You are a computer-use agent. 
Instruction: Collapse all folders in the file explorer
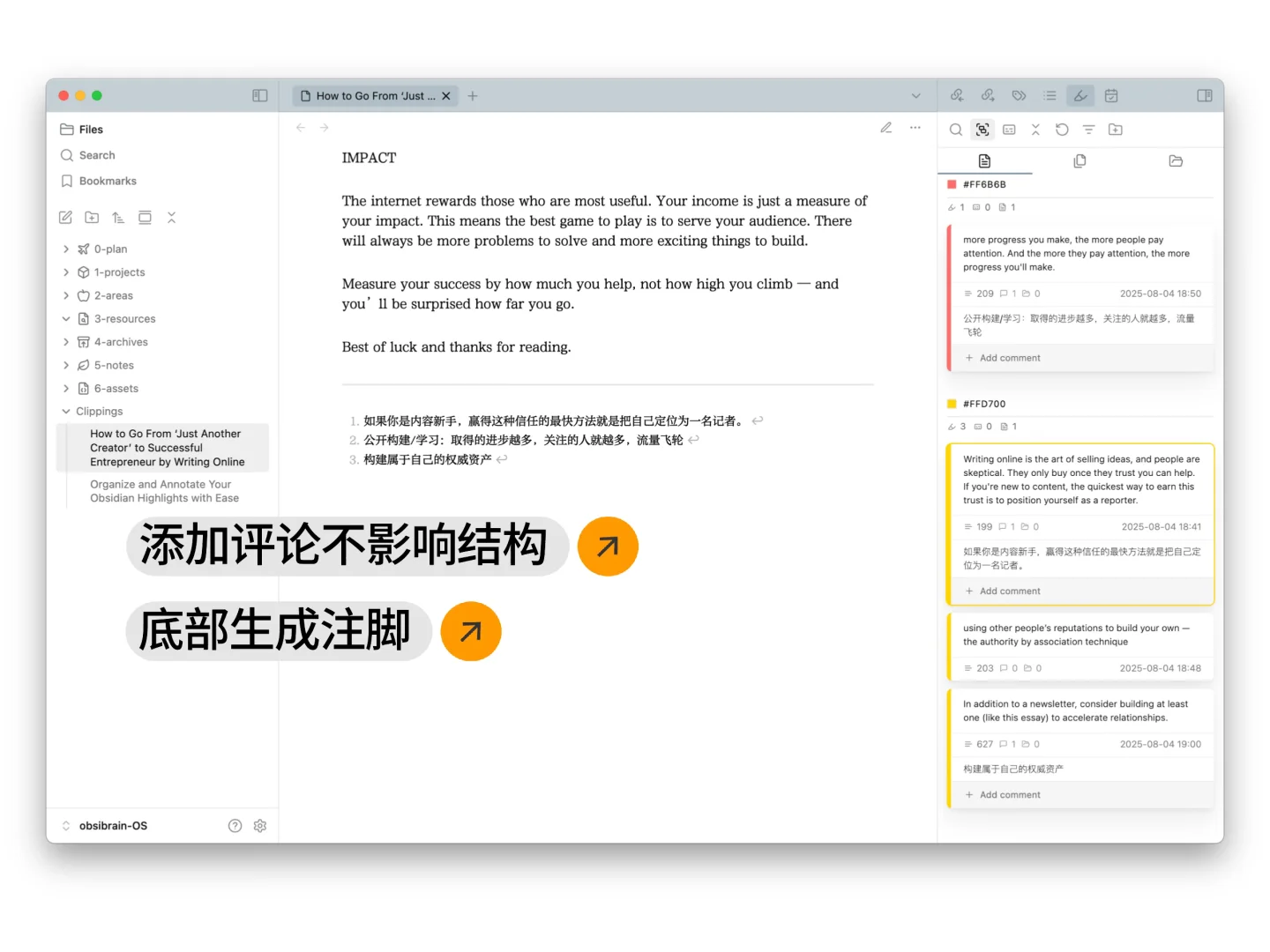pyautogui.click(x=172, y=218)
